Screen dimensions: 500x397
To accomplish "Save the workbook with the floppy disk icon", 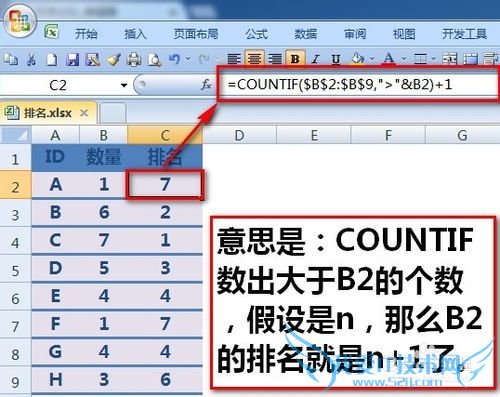I will [72, 60].
